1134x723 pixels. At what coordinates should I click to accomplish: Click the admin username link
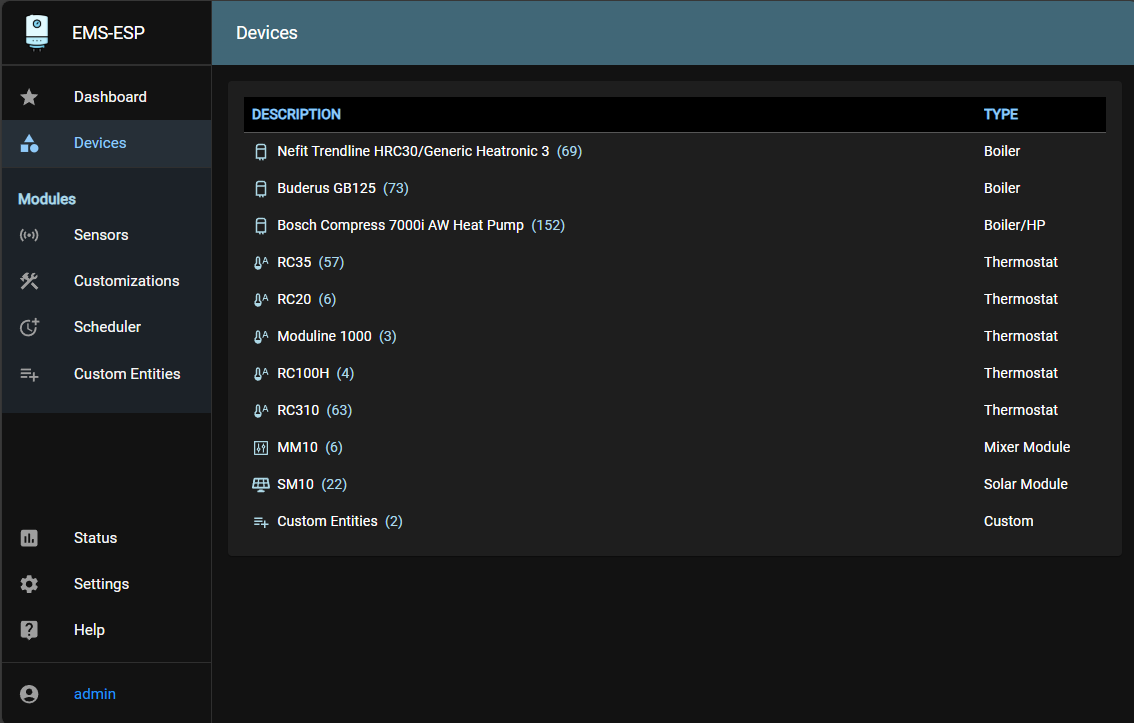[x=94, y=693]
